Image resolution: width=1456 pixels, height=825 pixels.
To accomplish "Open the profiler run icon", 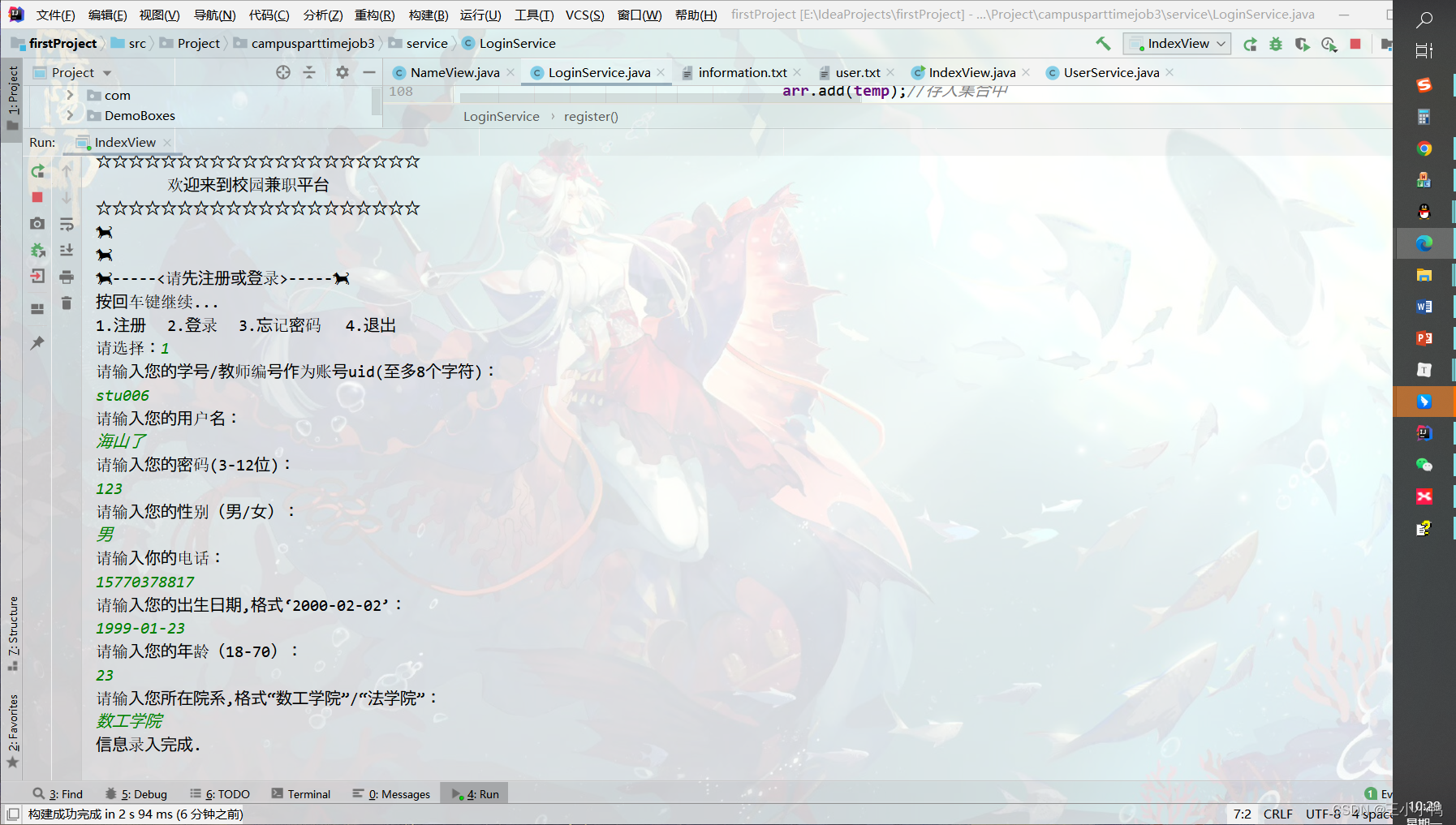I will [1329, 44].
